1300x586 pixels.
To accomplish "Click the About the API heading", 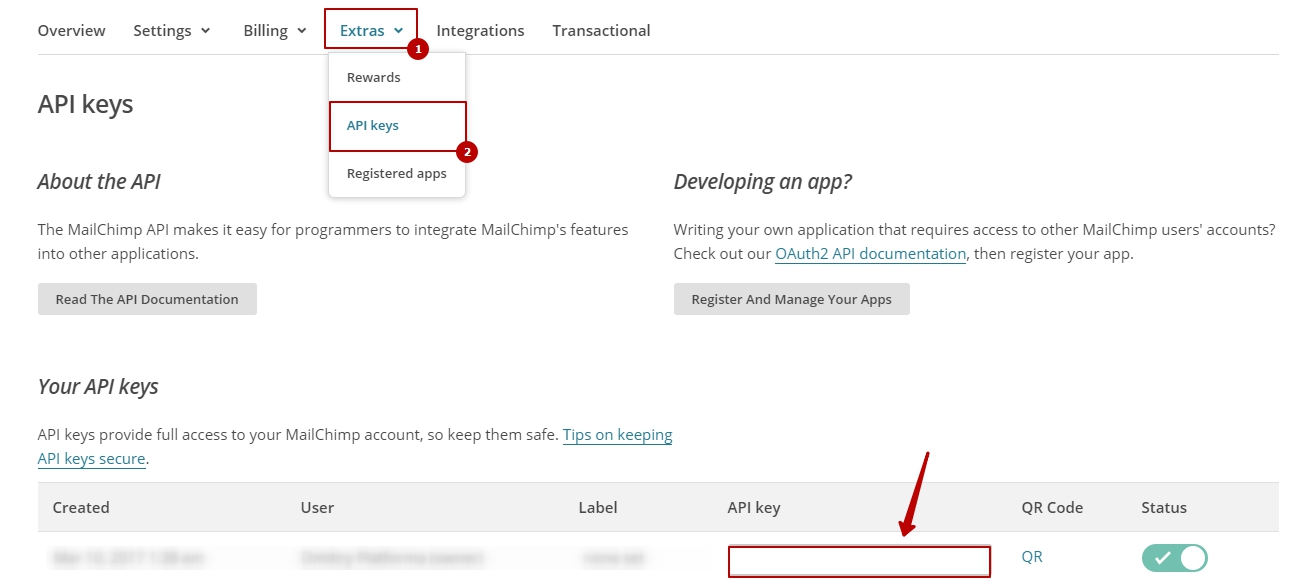I will [99, 181].
